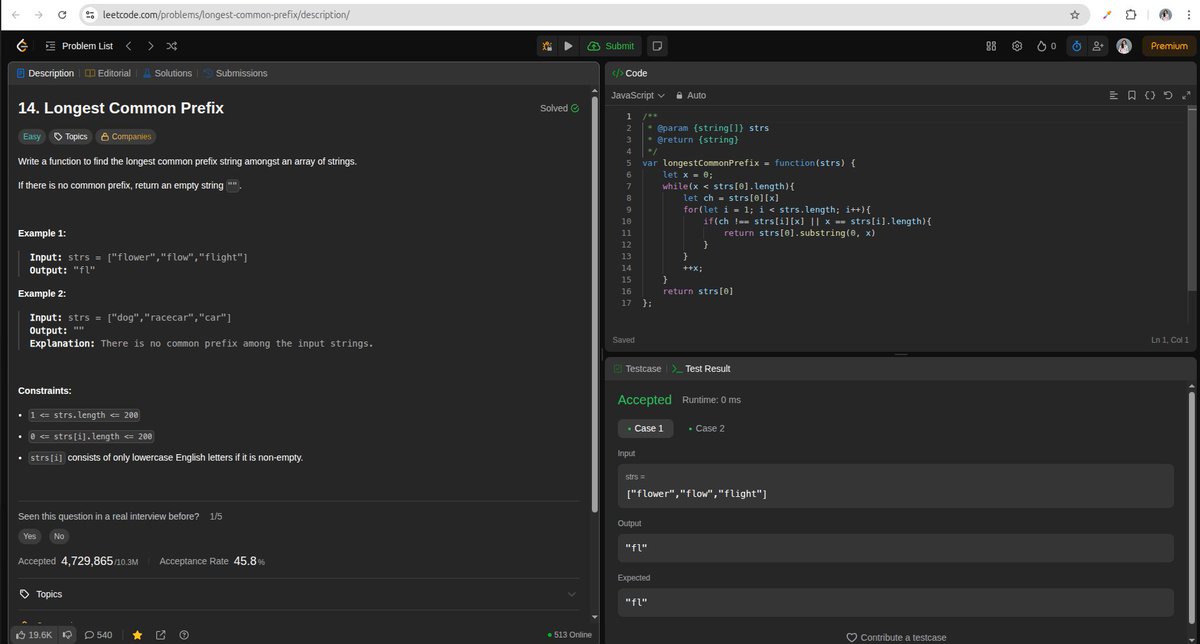This screenshot has width=1200, height=644.
Task: Select Case 1 result
Action: (x=645, y=428)
